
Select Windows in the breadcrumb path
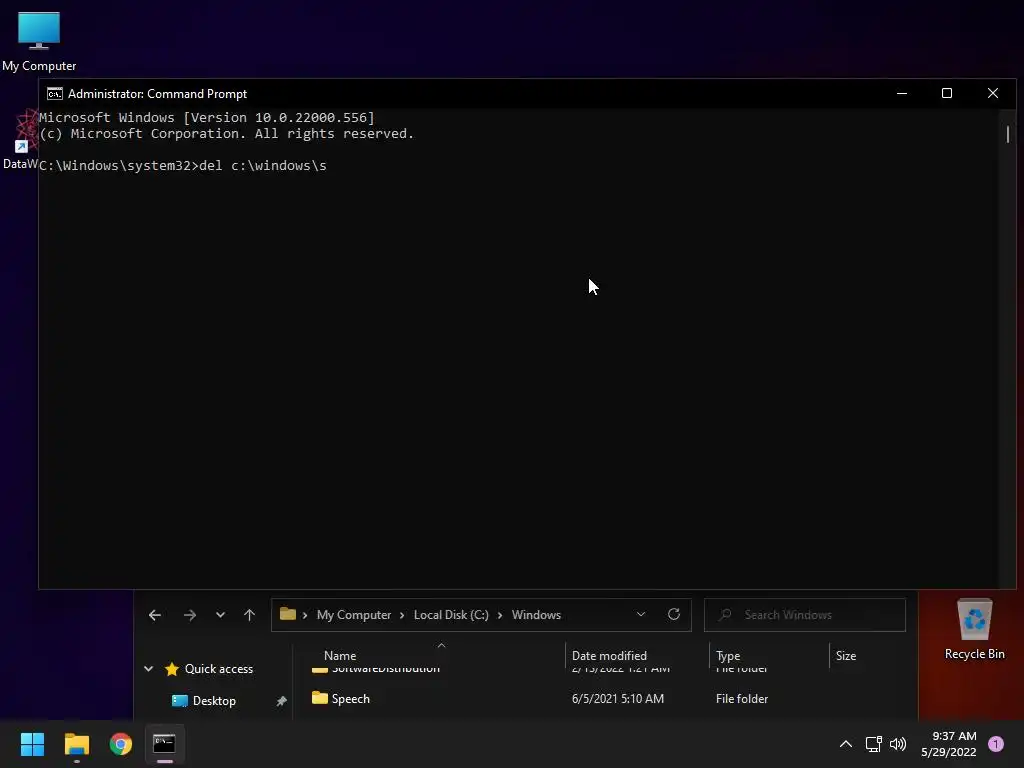point(536,615)
